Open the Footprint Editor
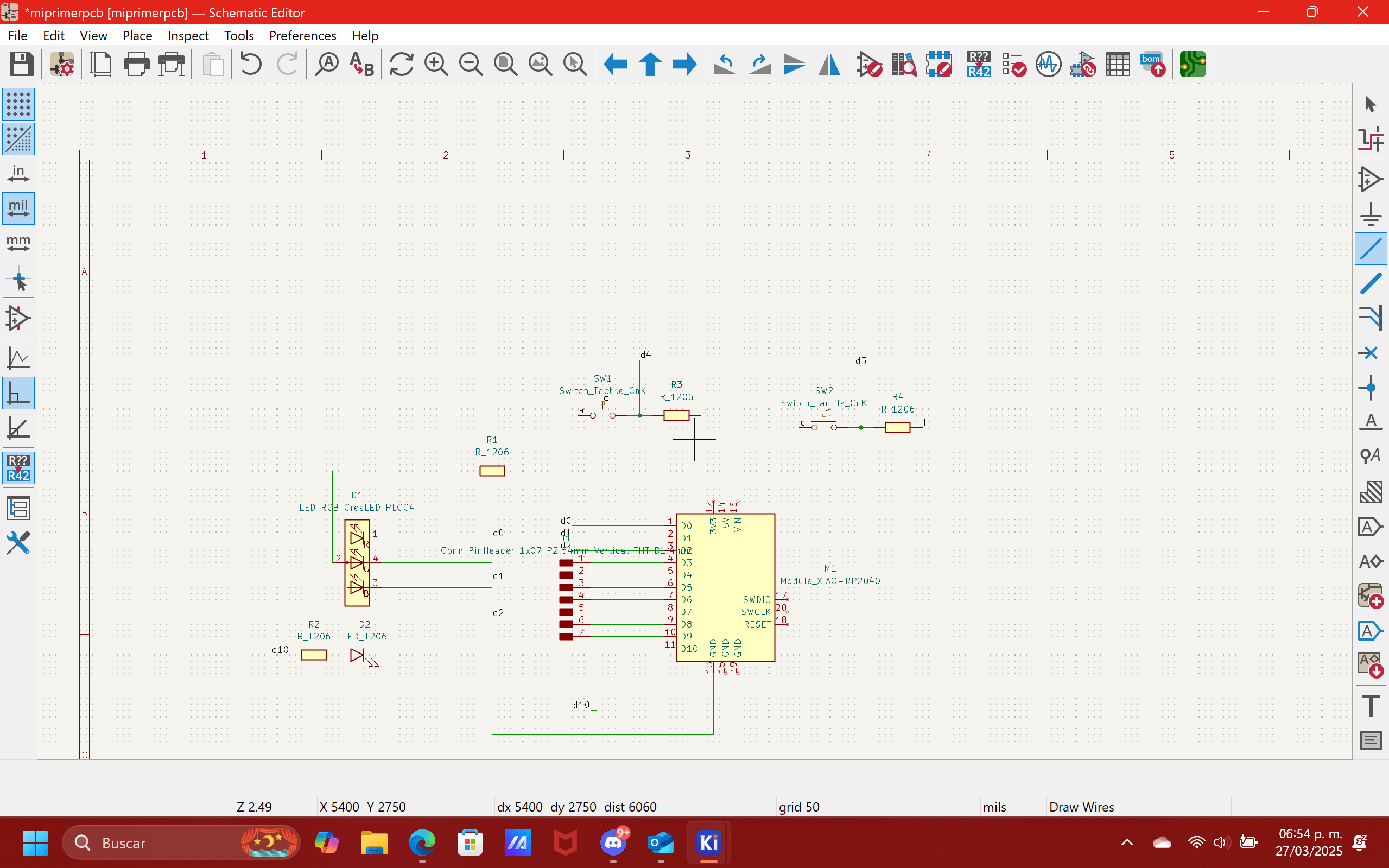The image size is (1389, 868). tap(939, 64)
